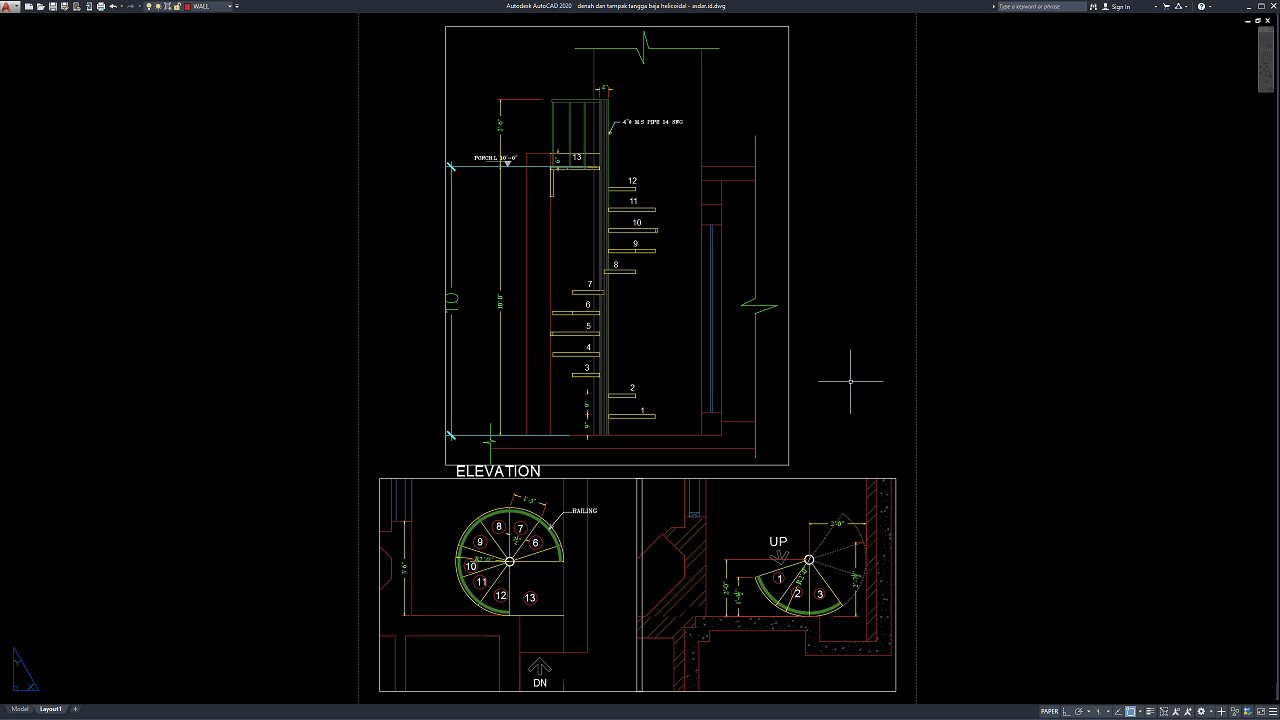The height and width of the screenshot is (720, 1280).
Task: Click the Open file folder icon
Action: point(41,6)
